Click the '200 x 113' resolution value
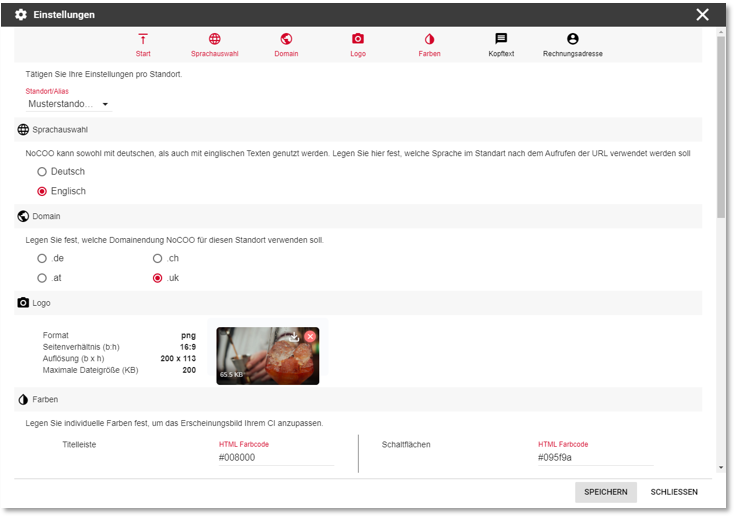 point(178,358)
